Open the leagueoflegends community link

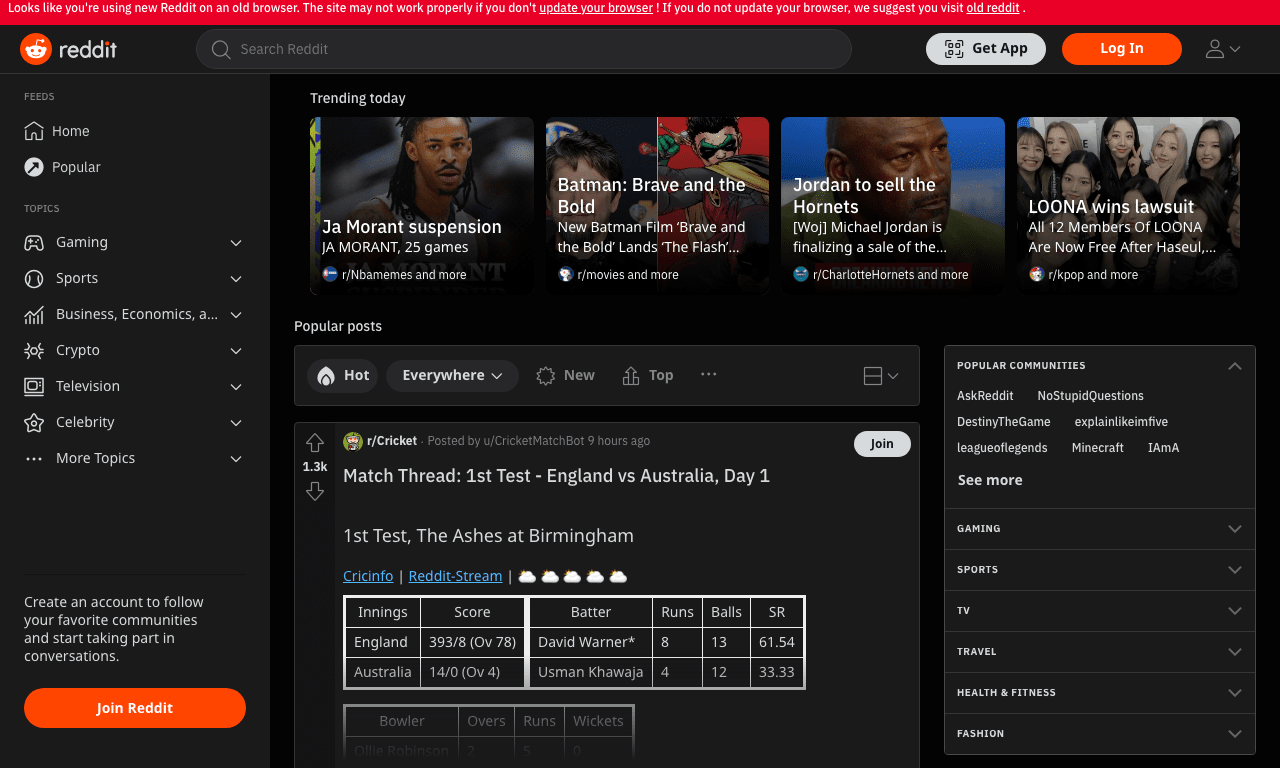[x=1002, y=448]
